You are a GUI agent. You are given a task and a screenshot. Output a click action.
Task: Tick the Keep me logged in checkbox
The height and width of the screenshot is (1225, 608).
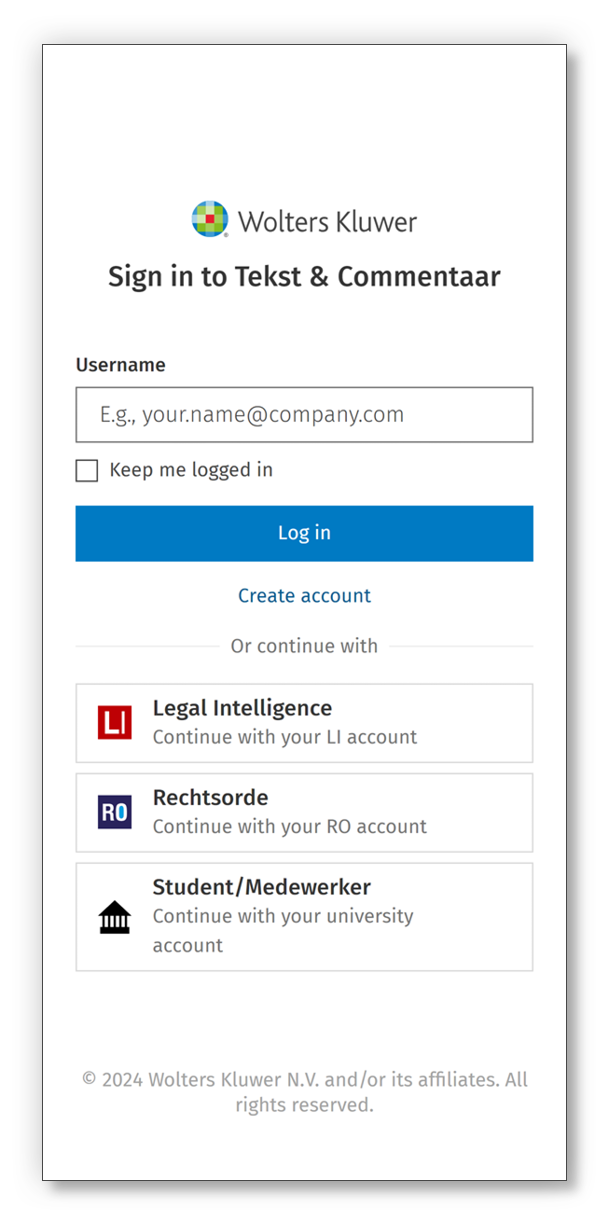pyautogui.click(x=87, y=470)
